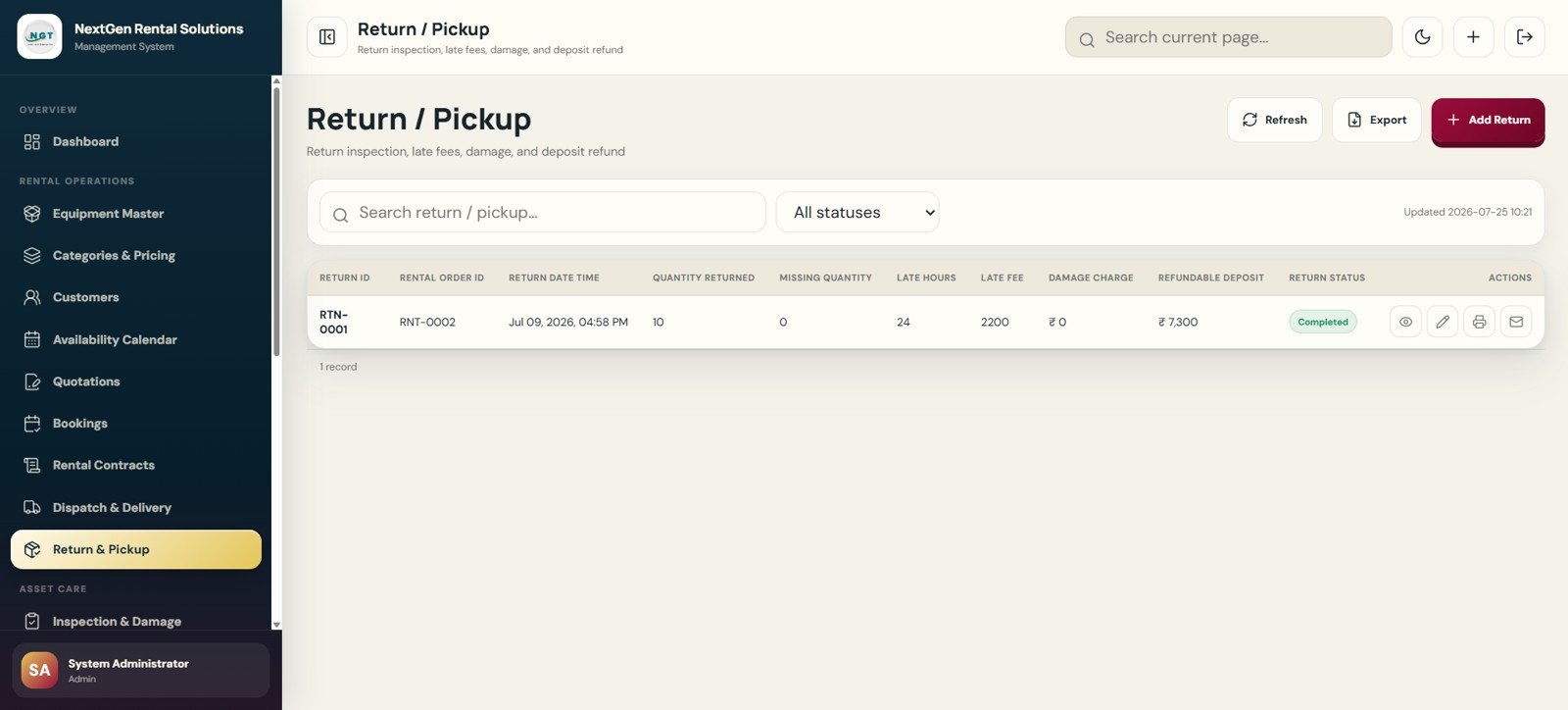
Task: Go to Categories & Pricing
Action: pos(136,256)
